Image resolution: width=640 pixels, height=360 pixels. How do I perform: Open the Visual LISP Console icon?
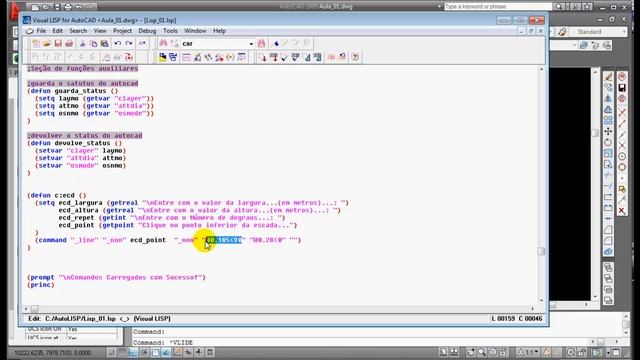click(x=187, y=57)
